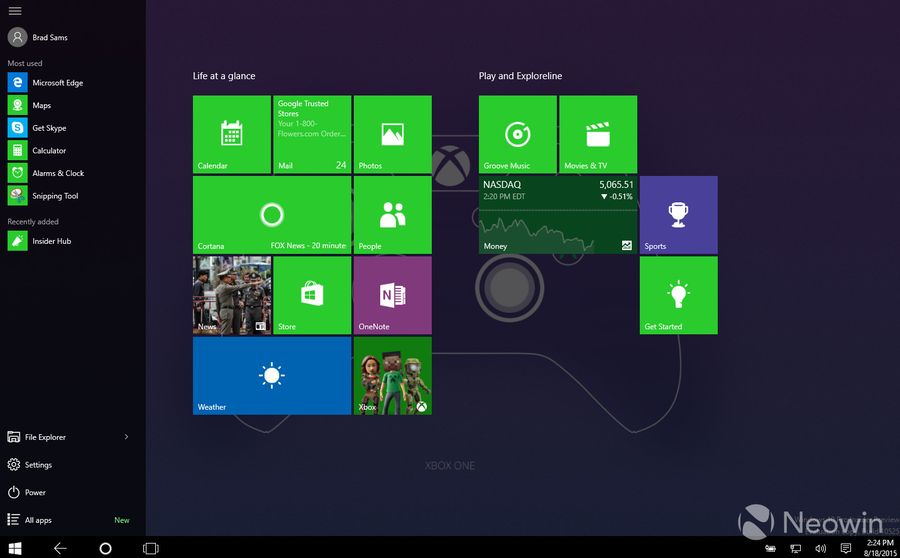This screenshot has height=558, width=900.
Task: Open the hamburger menu at top left
Action: click(x=15, y=11)
